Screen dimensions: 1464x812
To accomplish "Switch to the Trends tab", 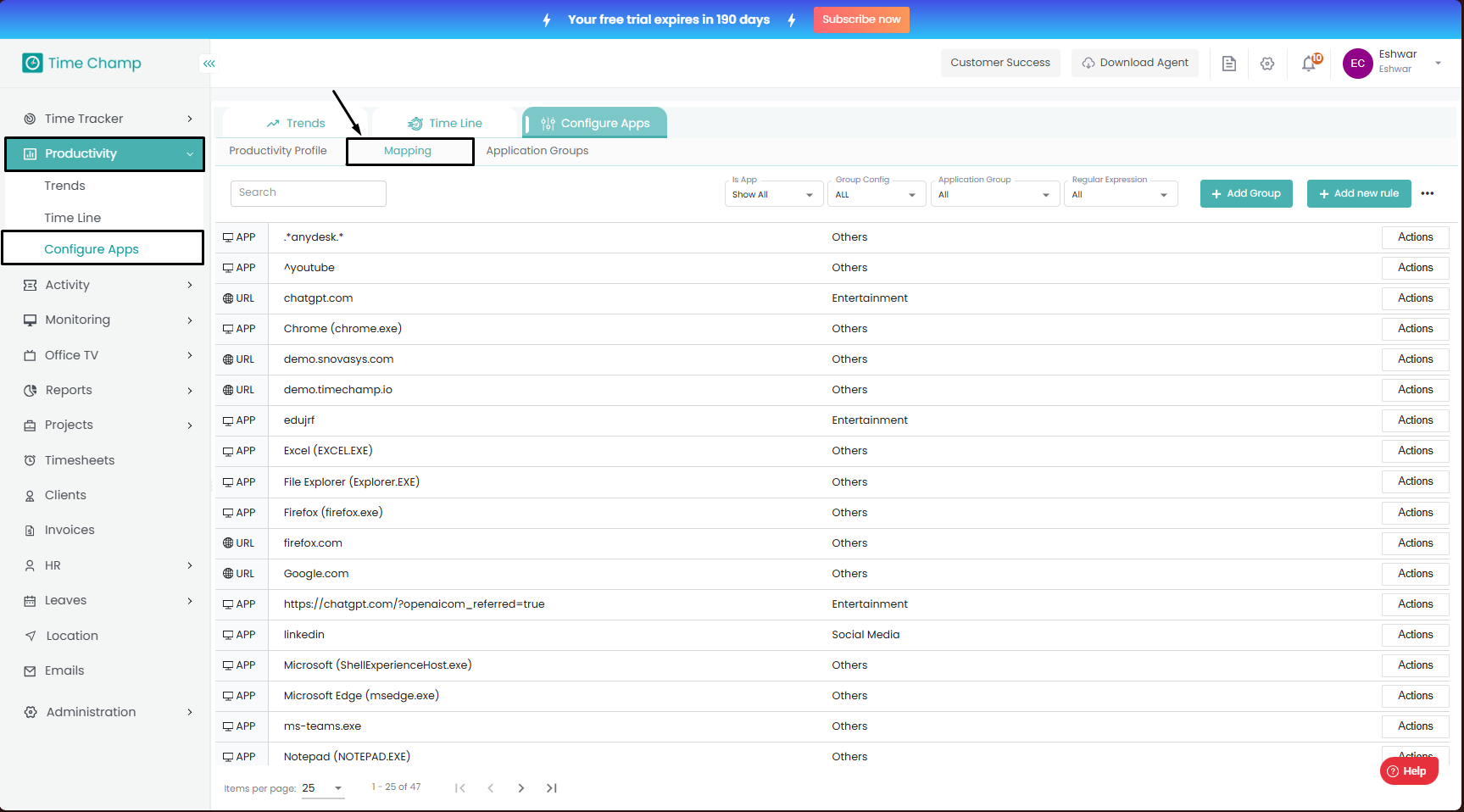I will point(296,123).
